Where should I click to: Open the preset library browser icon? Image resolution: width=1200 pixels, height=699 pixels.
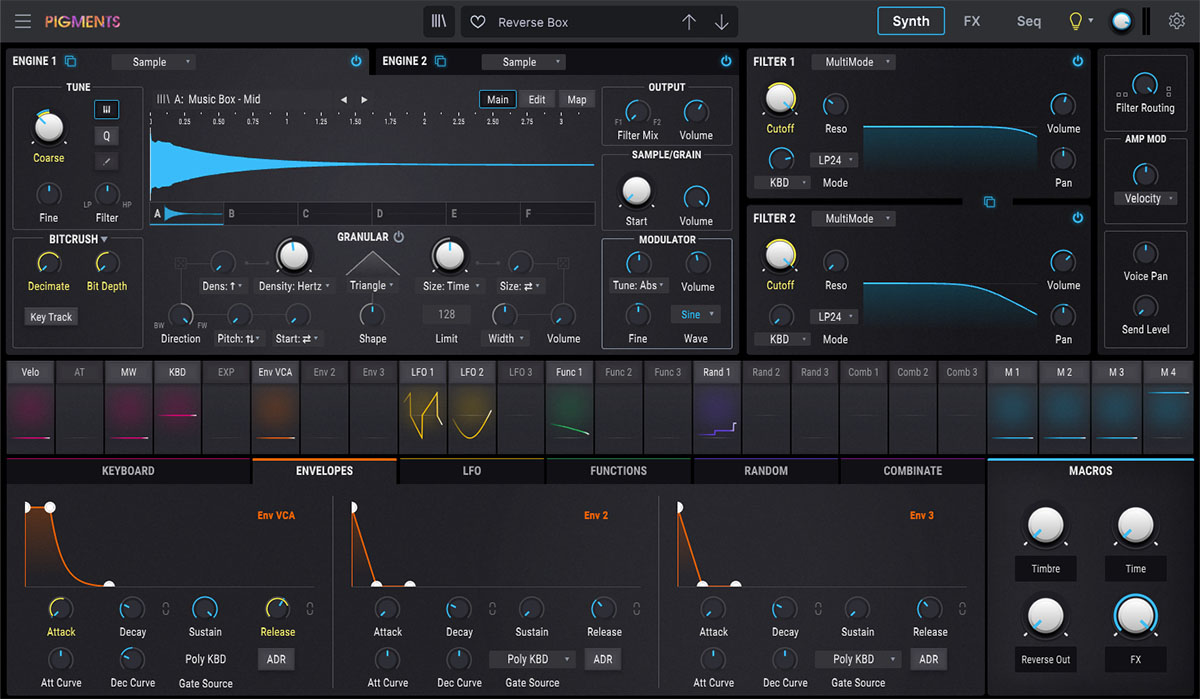click(x=439, y=21)
